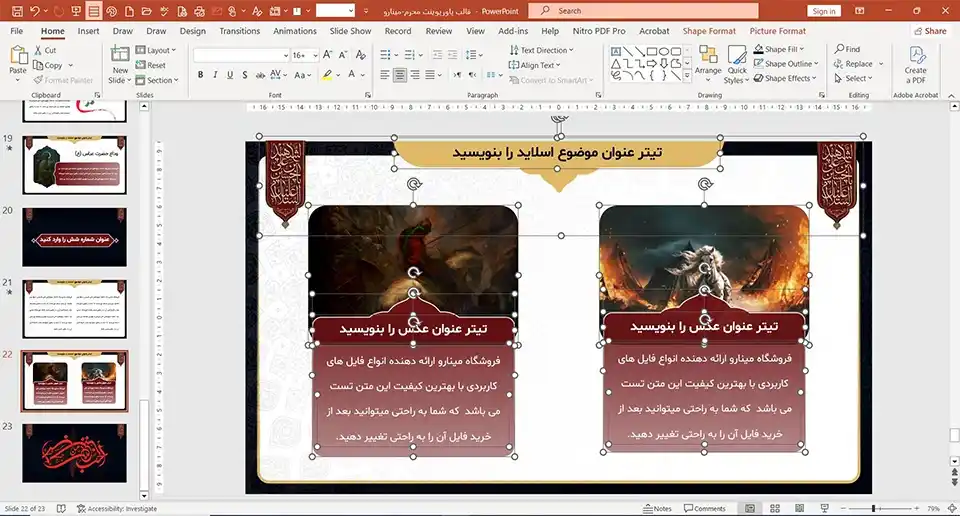Toggle Bold formatting
Viewport: 960px width, 516px height.
coord(200,75)
